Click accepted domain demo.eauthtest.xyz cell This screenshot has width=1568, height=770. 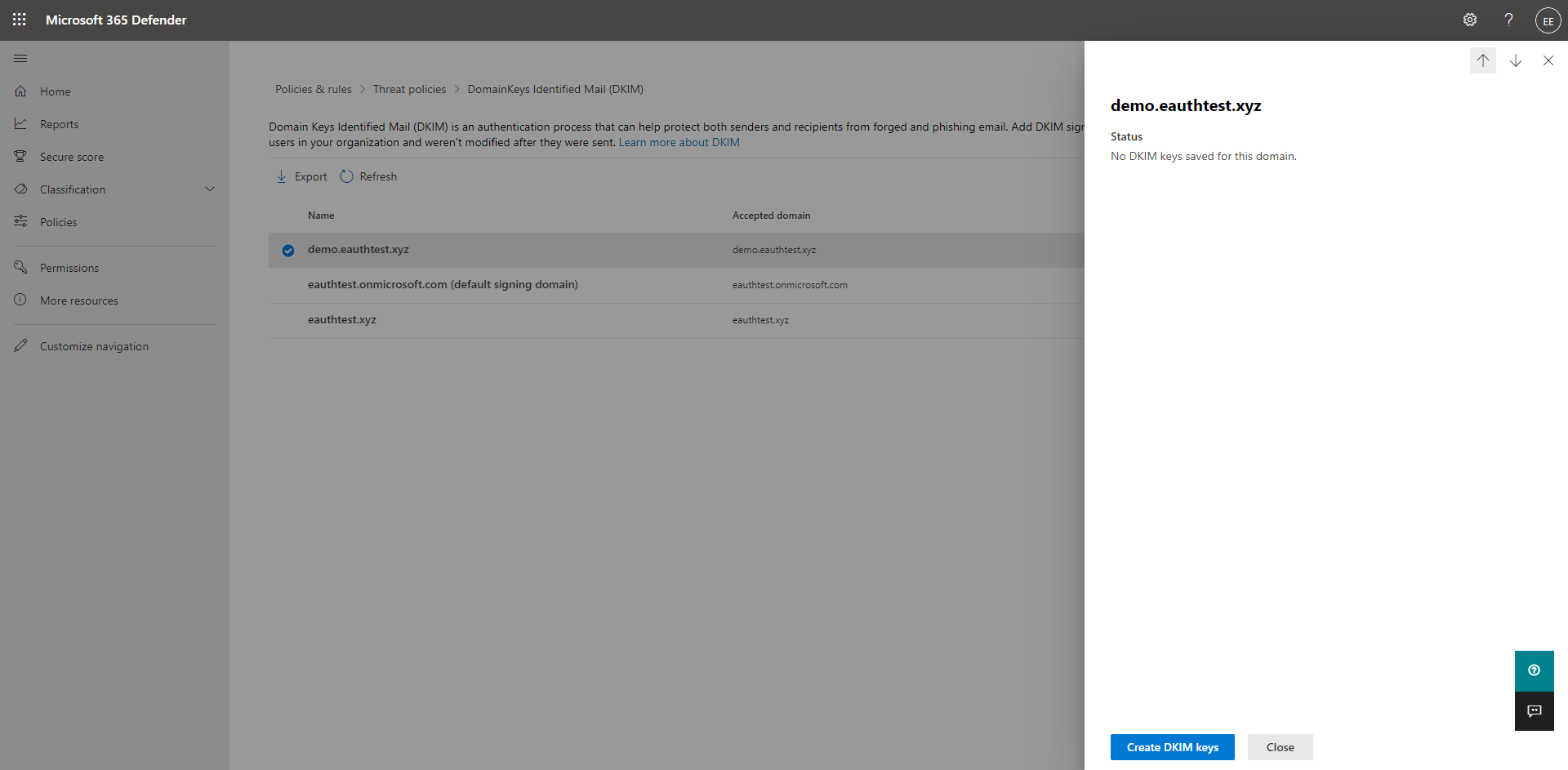(774, 250)
